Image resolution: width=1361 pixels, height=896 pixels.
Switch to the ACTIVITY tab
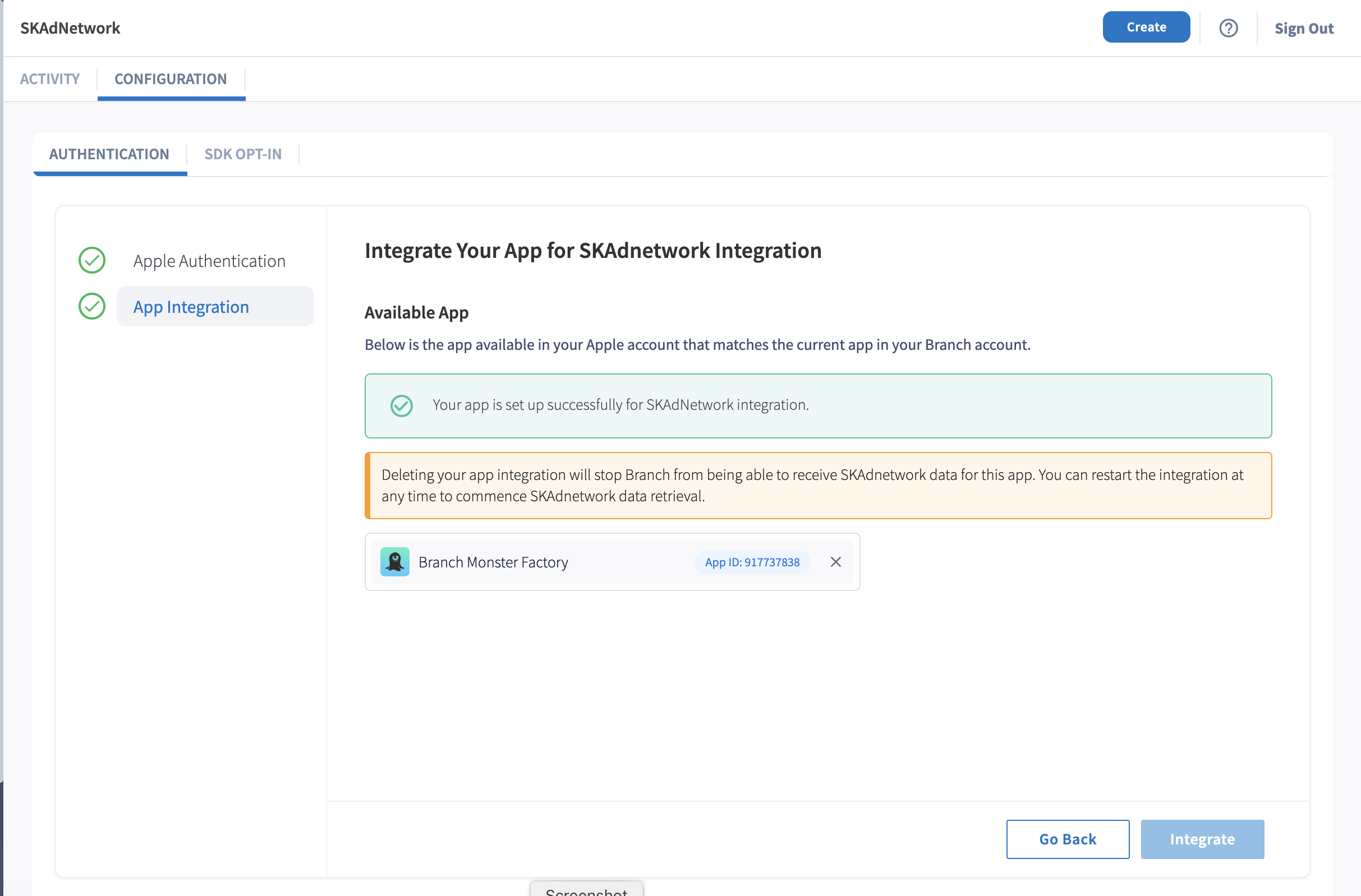click(50, 79)
